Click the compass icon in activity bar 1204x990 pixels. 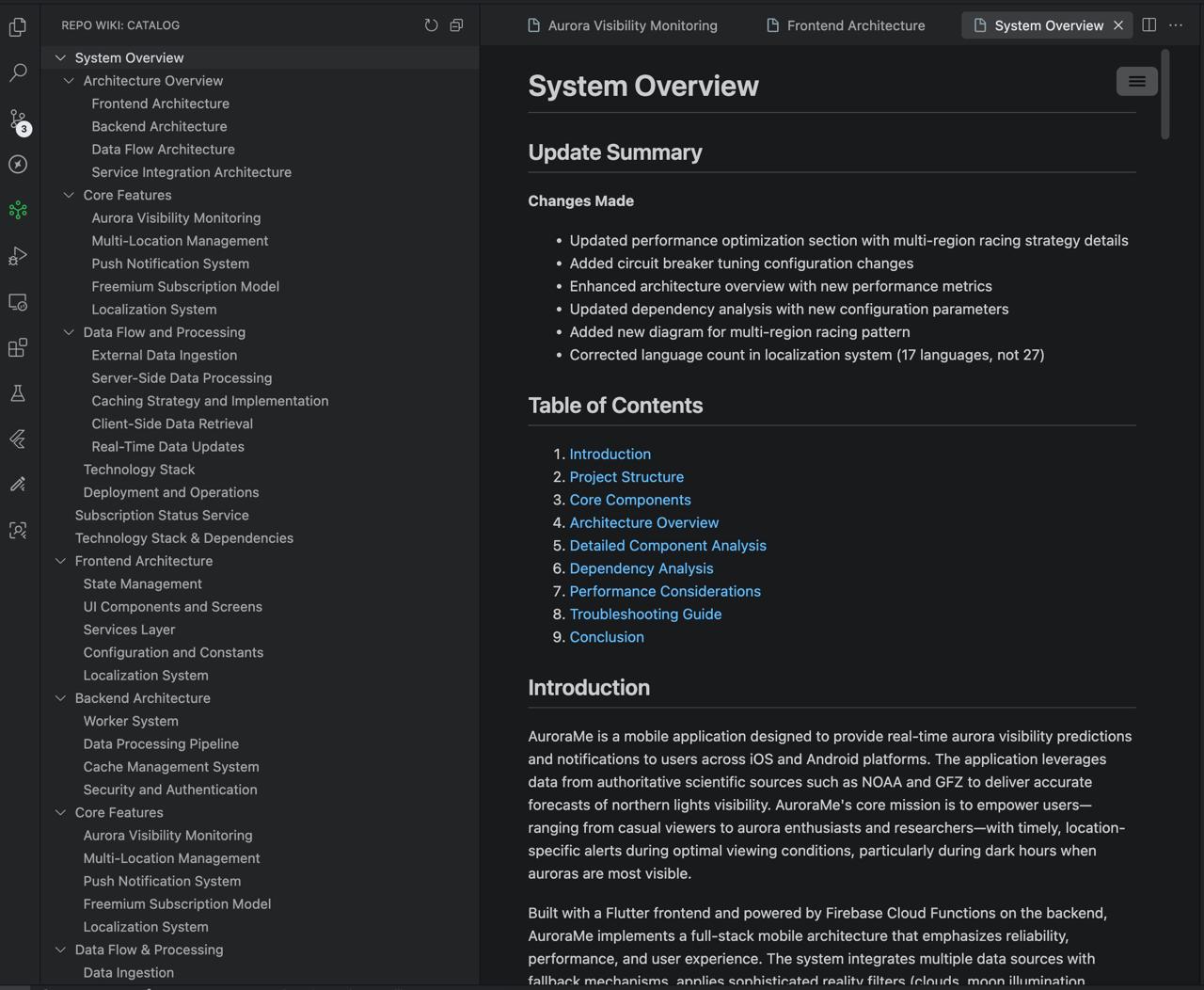18,164
